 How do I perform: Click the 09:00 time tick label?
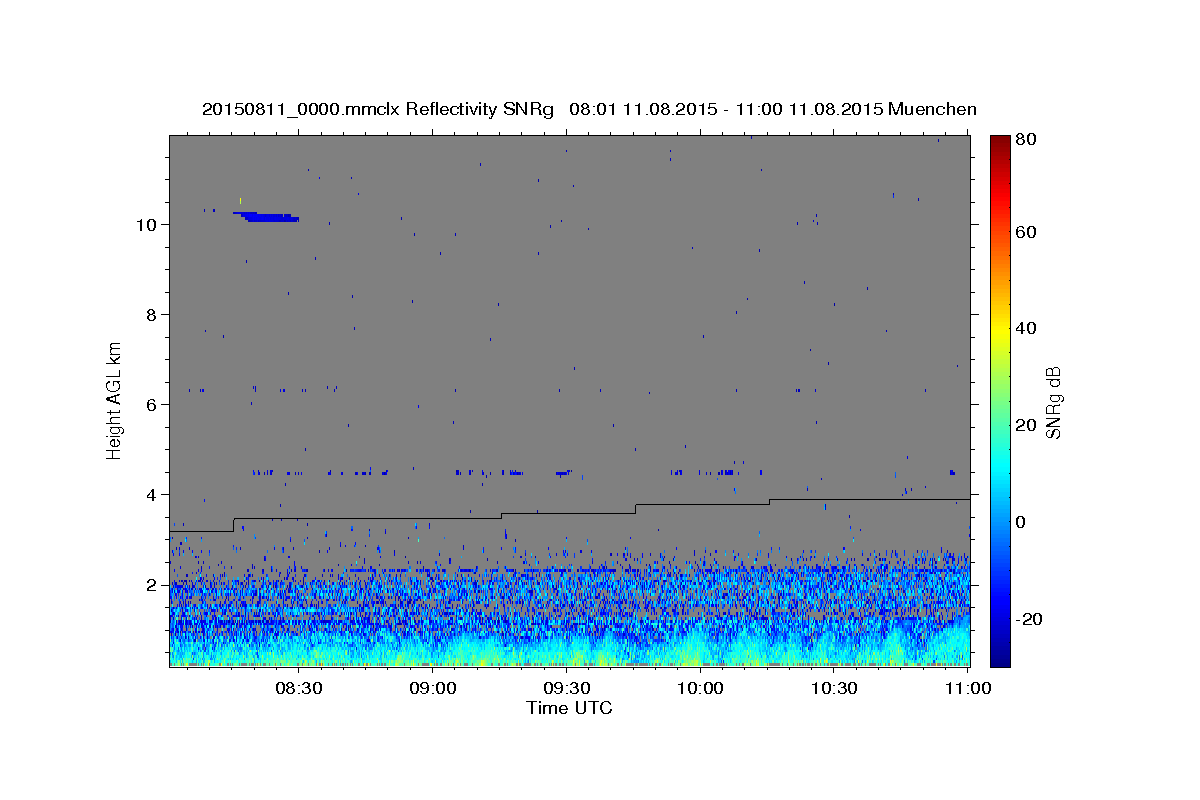(x=433, y=688)
